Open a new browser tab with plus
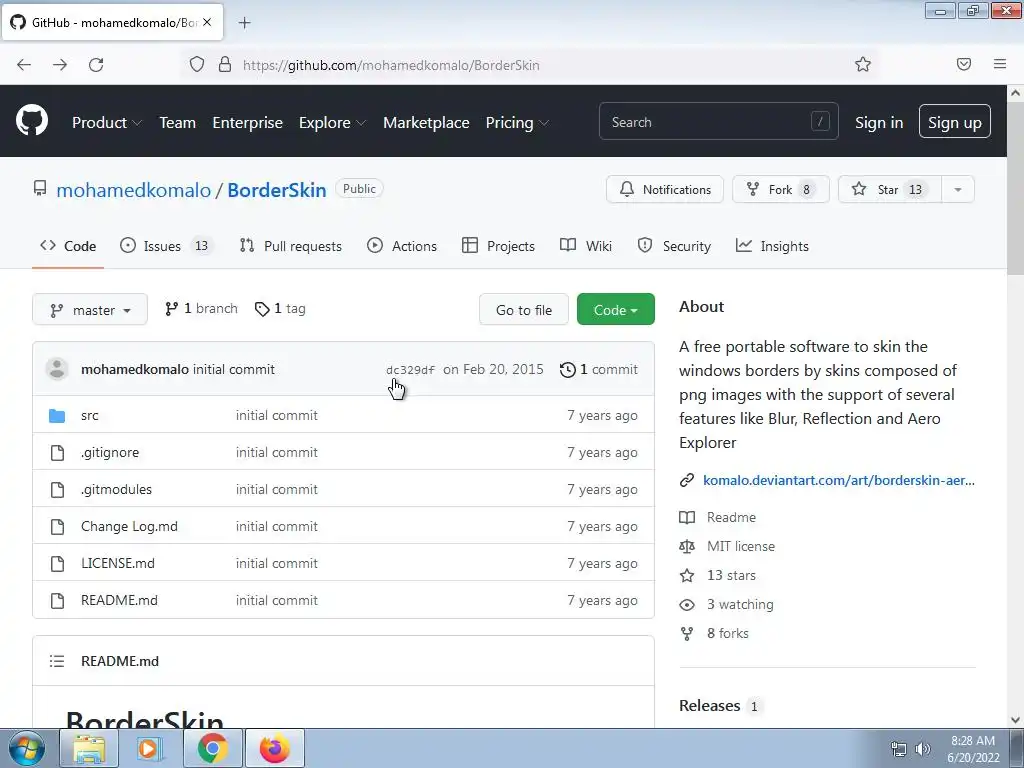 pos(245,23)
